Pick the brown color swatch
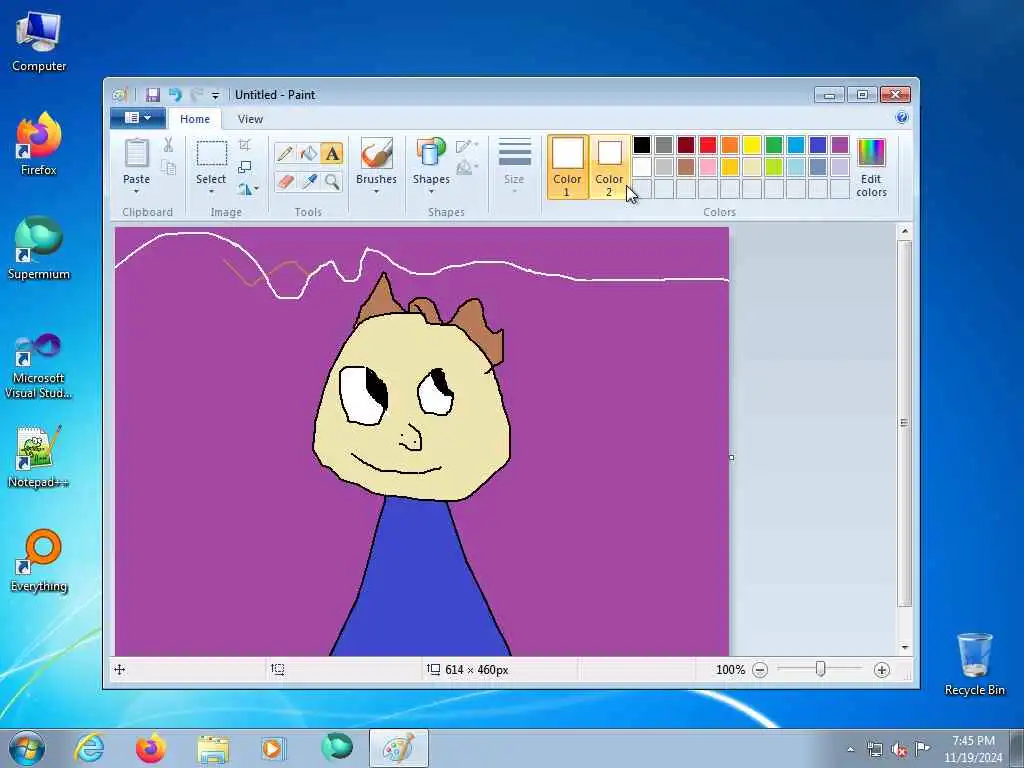Image resolution: width=1024 pixels, height=768 pixels. [x=686, y=167]
